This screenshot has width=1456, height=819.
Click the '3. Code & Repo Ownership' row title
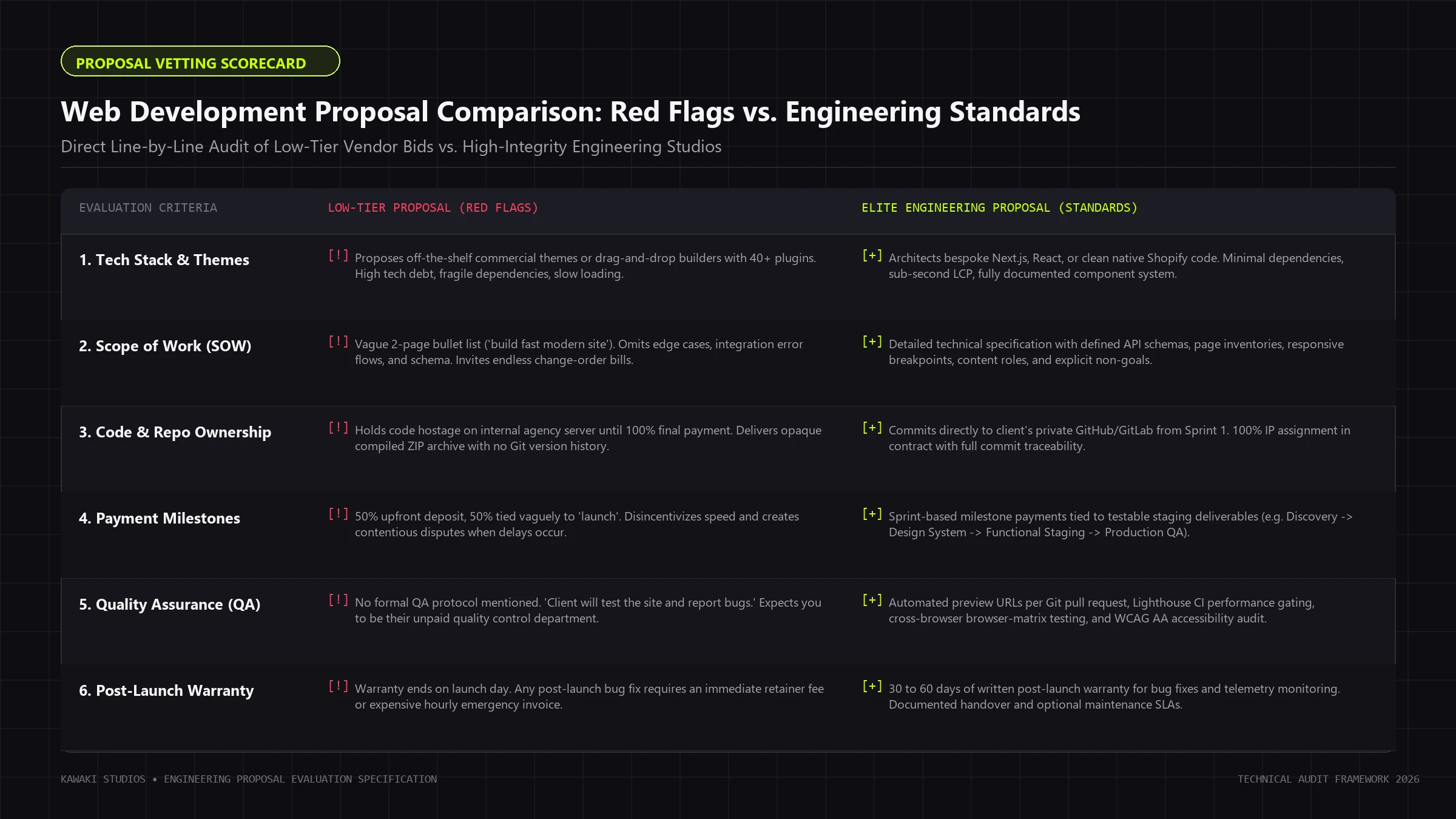(x=175, y=432)
